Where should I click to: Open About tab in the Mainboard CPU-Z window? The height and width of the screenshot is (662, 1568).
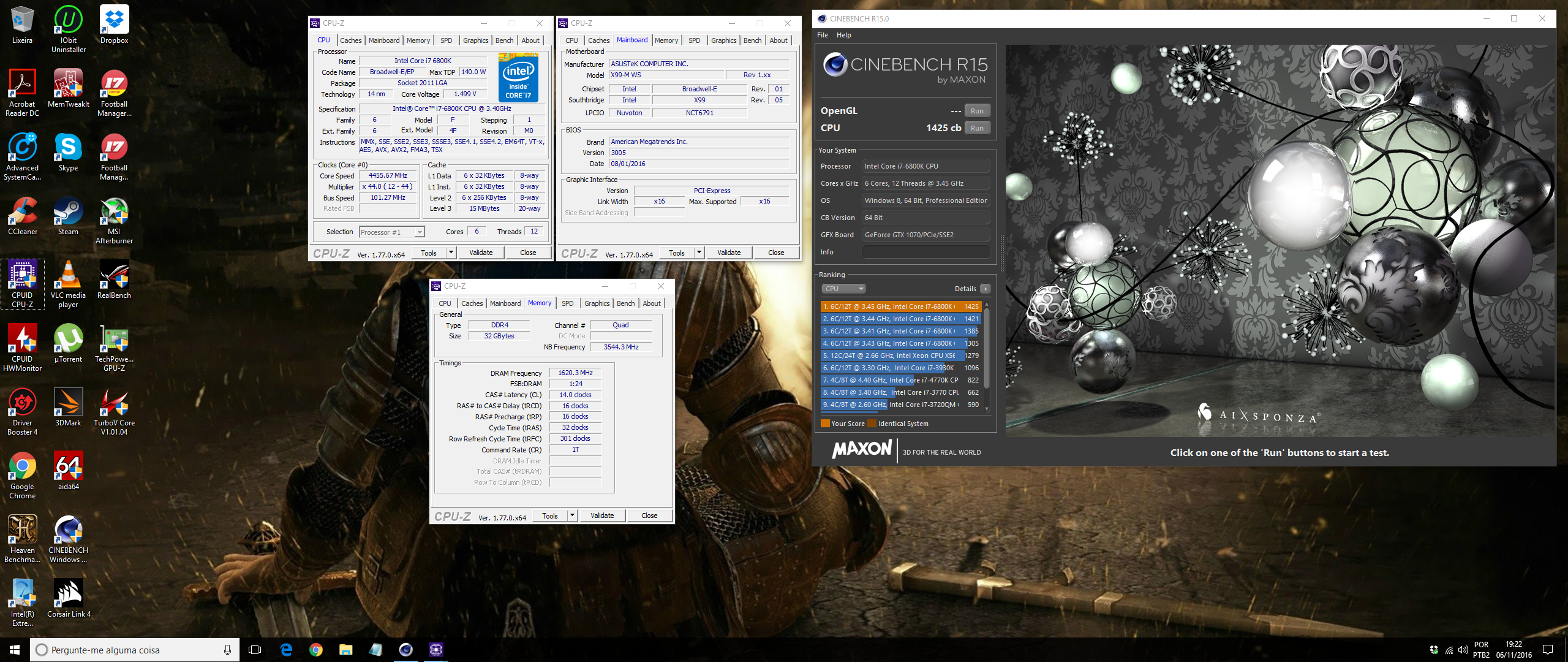click(778, 40)
